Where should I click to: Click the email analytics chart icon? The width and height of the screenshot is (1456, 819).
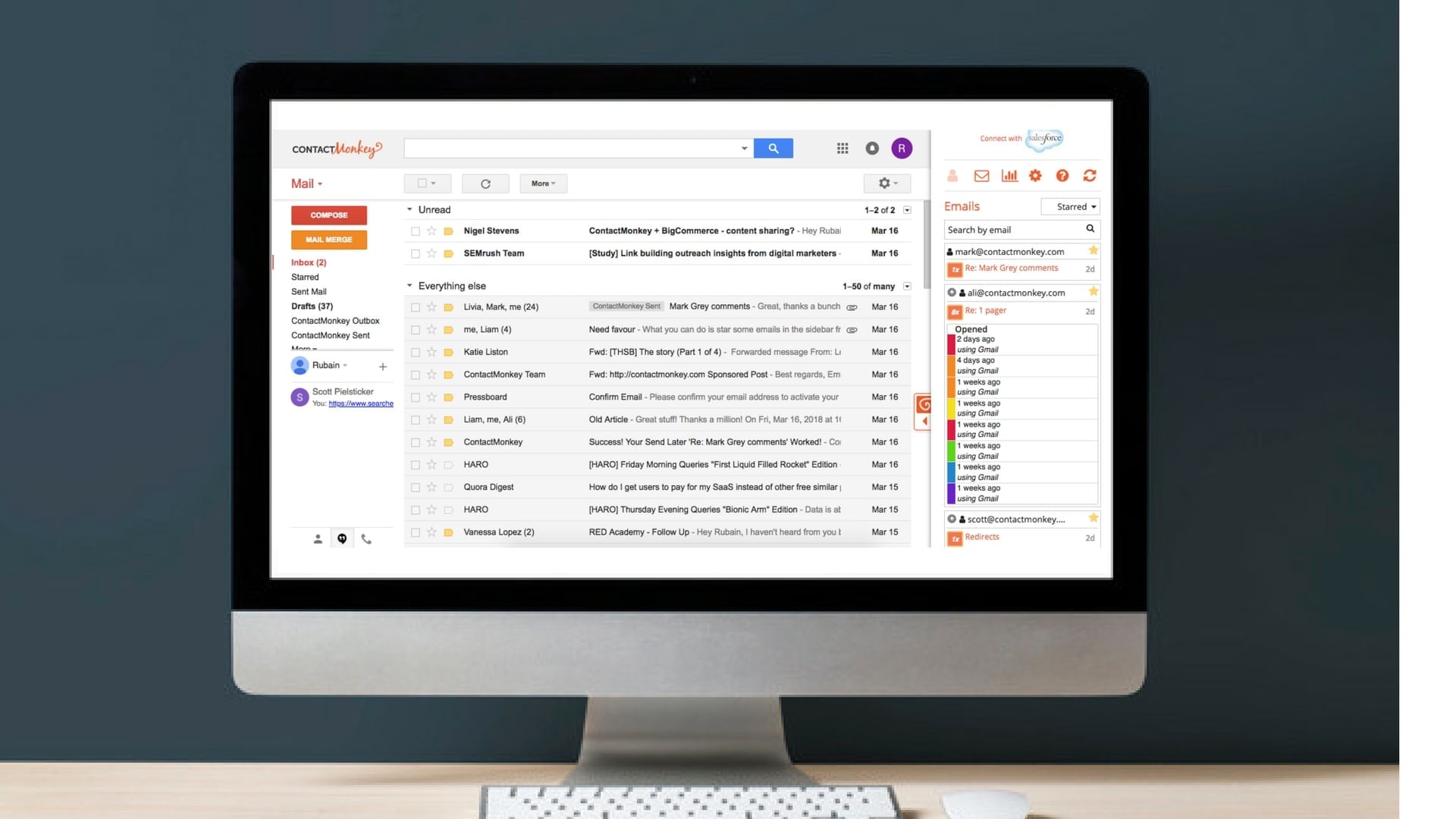tap(1009, 175)
